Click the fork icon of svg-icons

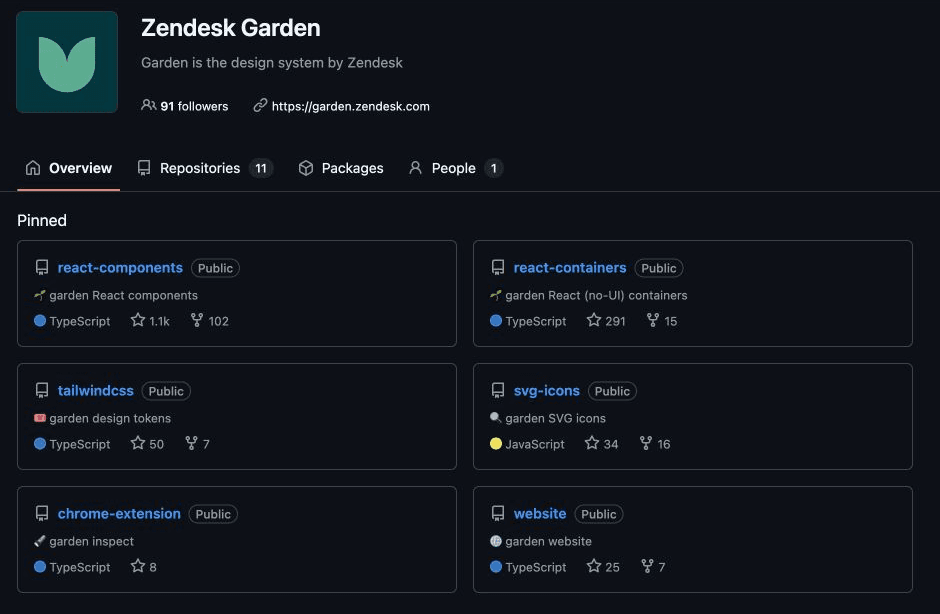pos(646,443)
